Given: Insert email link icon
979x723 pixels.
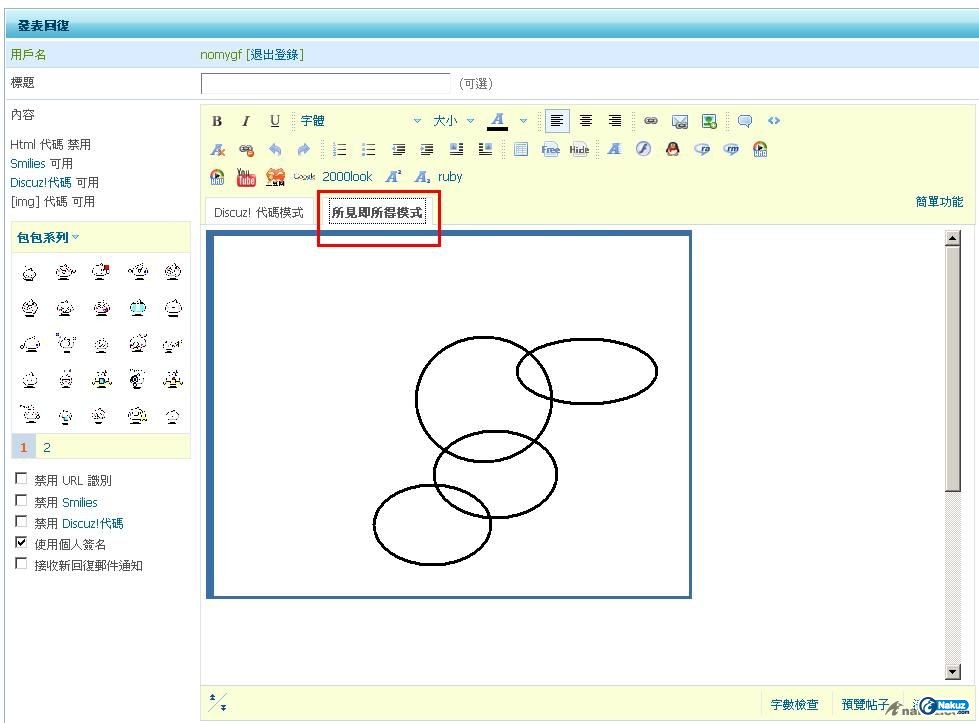Looking at the screenshot, I should pos(680,121).
